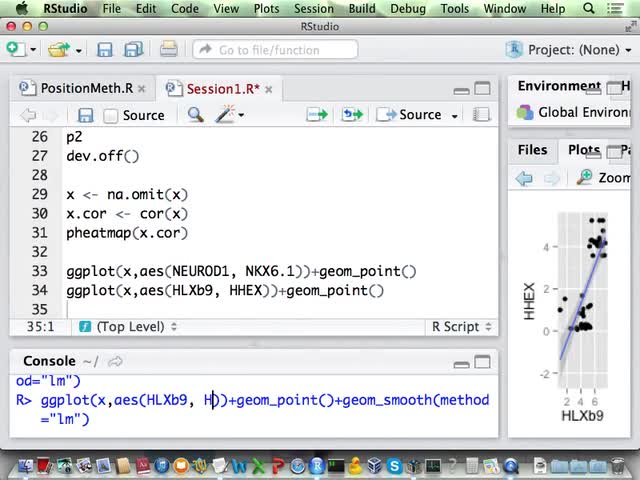Click the Finder icon in the Dock
The height and width of the screenshot is (480, 640).
pos(26,466)
